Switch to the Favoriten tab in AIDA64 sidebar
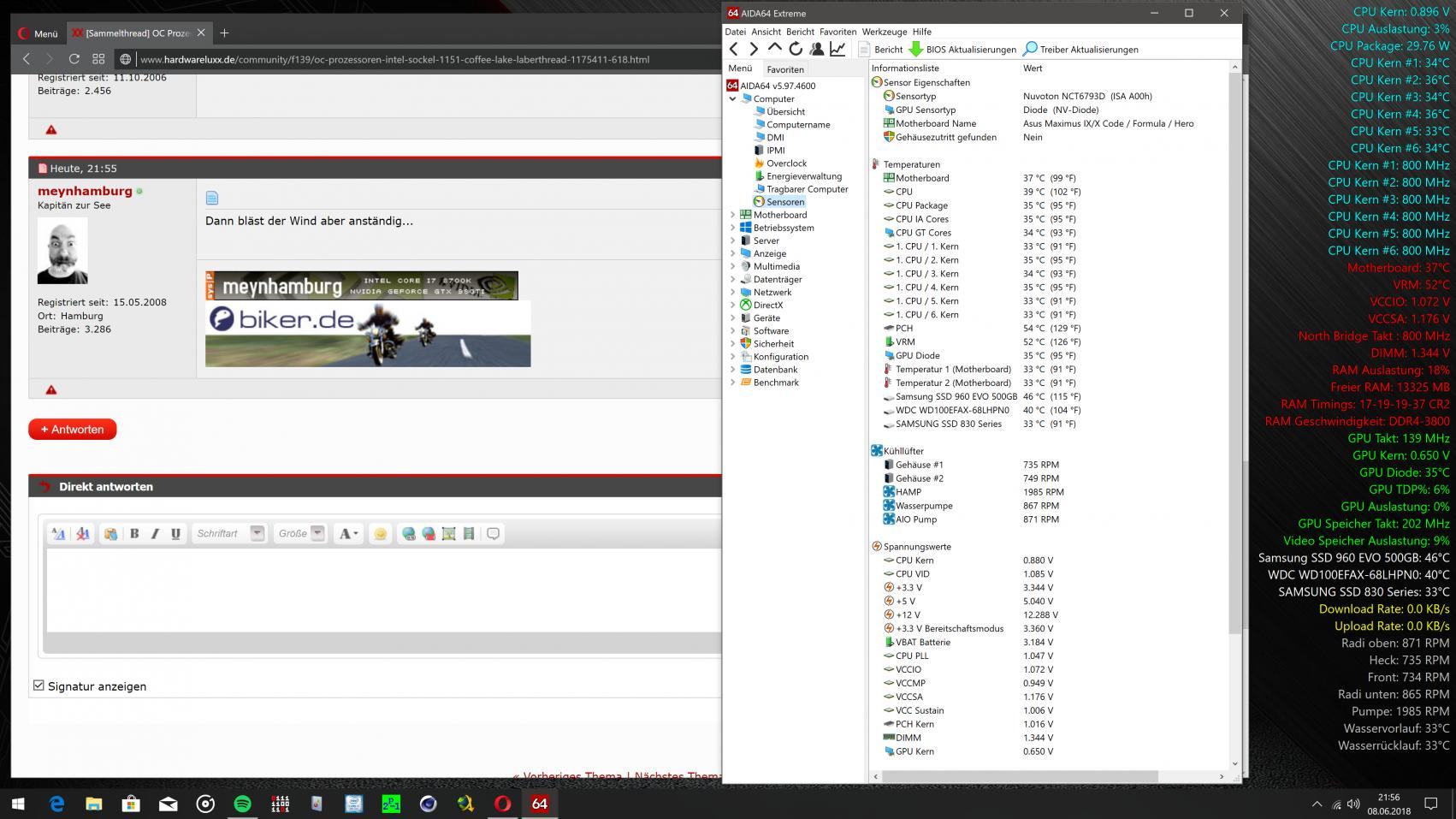Screen dimensions: 1456x819 click(784, 69)
